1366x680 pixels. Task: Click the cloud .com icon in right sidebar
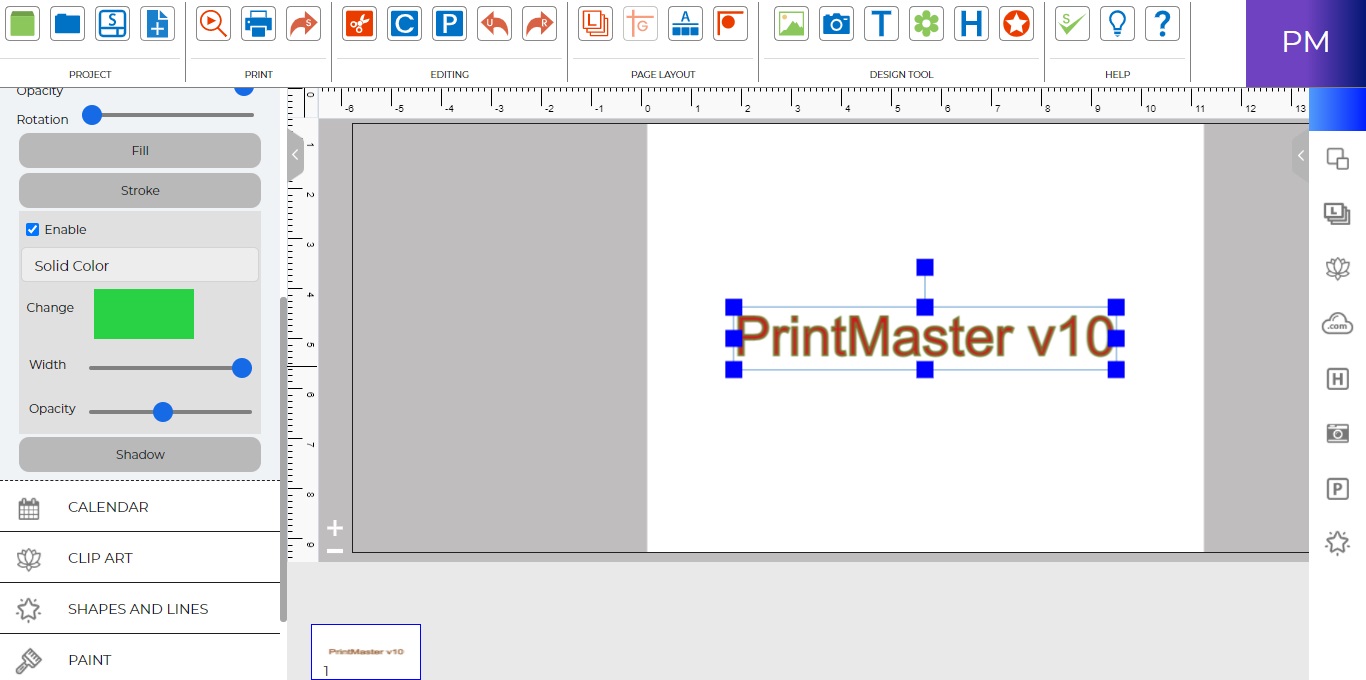[x=1337, y=323]
